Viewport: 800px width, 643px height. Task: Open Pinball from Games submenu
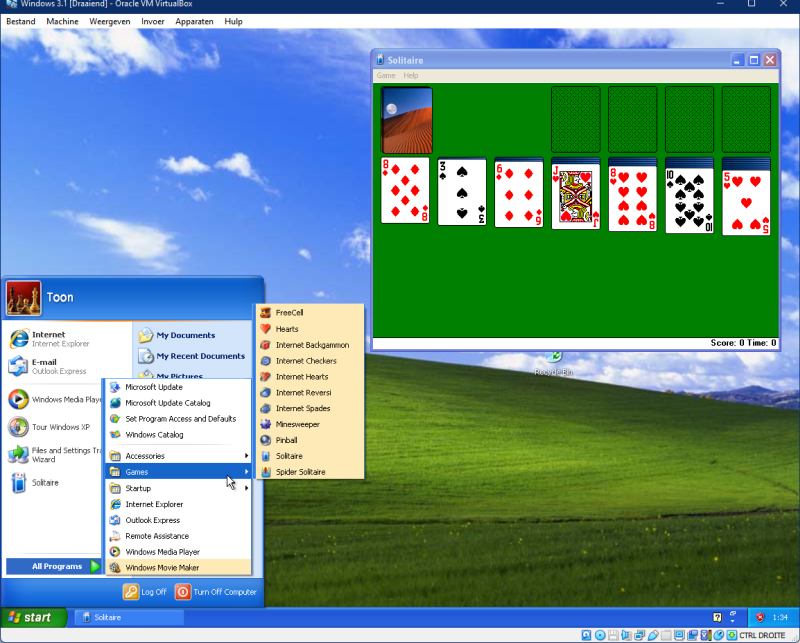310,440
